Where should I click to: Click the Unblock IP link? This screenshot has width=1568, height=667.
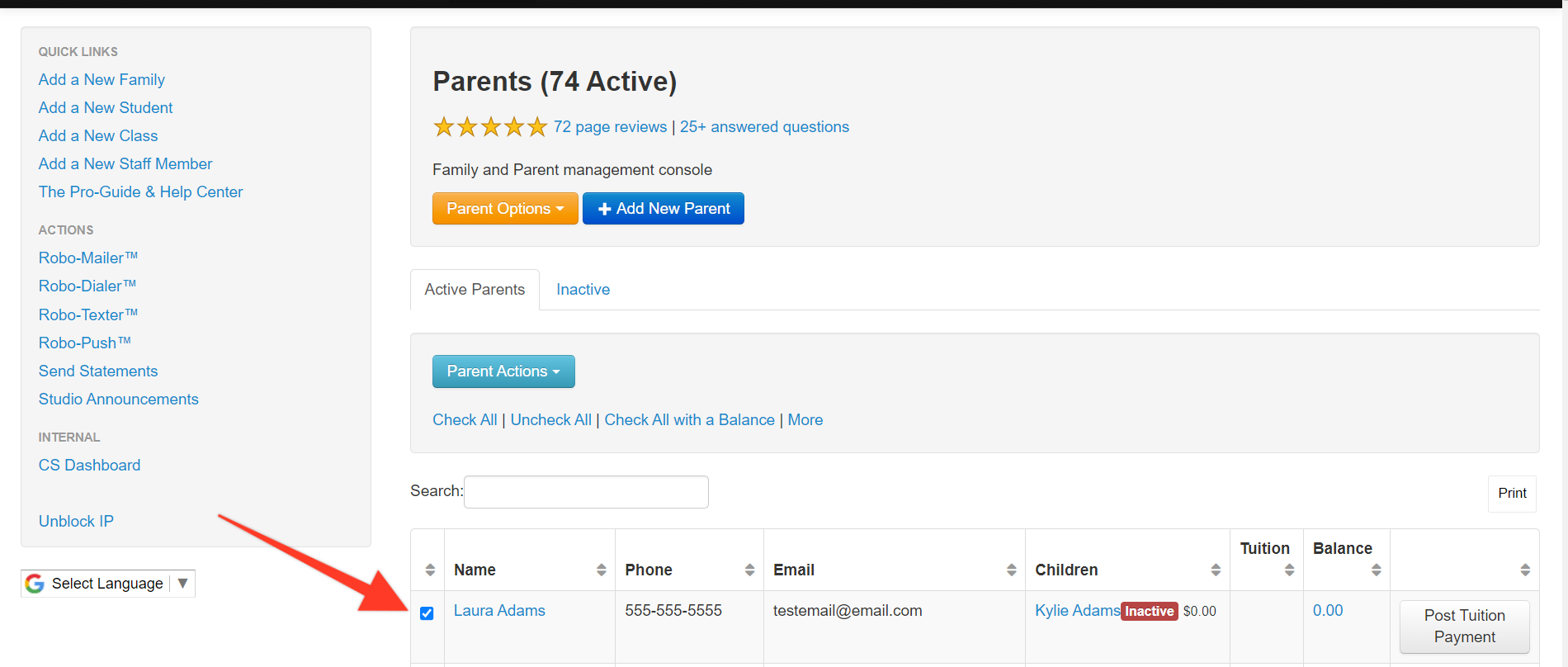pos(76,522)
